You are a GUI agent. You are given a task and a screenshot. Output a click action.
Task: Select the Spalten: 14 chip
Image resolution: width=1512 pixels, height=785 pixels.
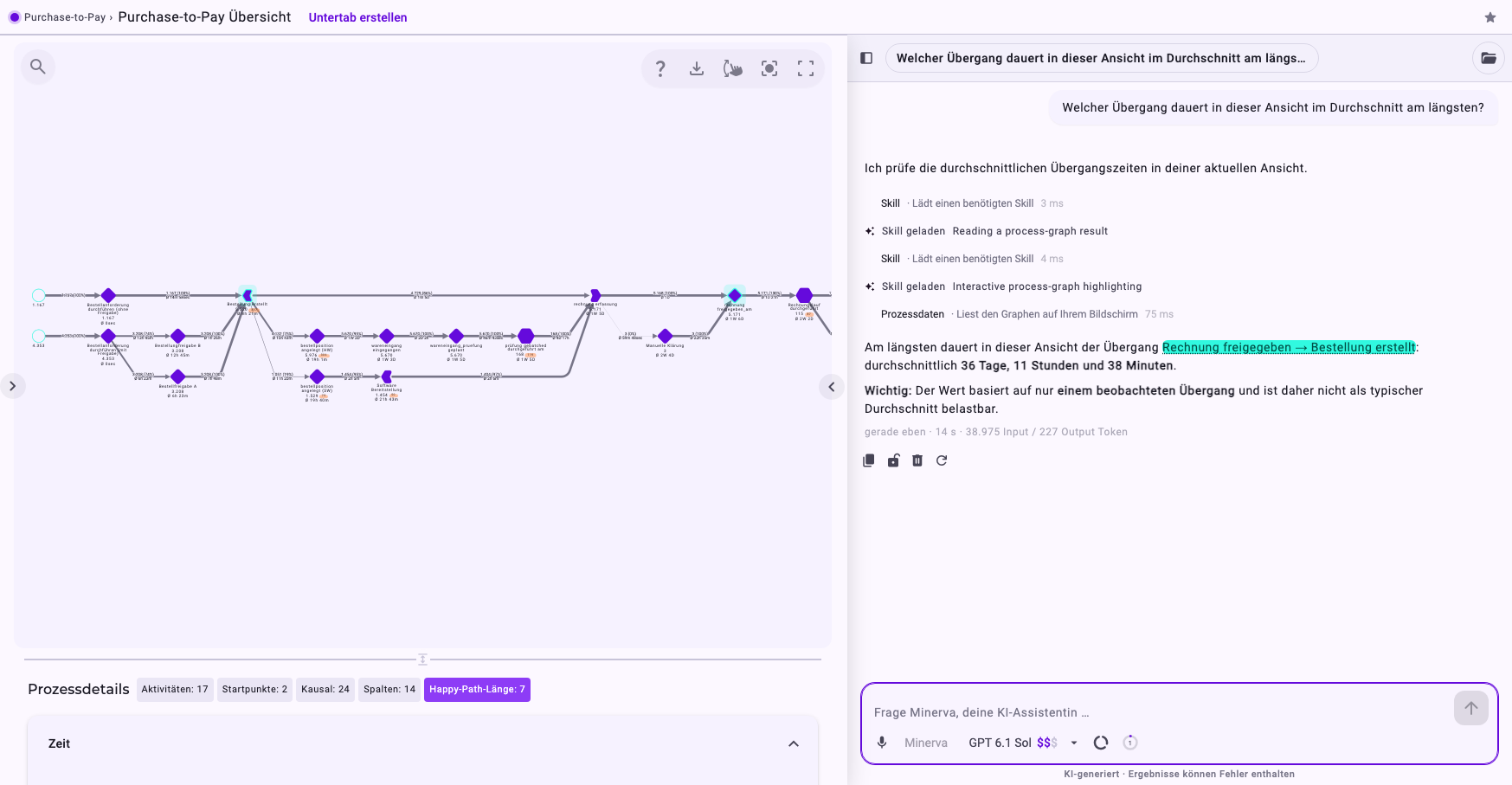(389, 690)
